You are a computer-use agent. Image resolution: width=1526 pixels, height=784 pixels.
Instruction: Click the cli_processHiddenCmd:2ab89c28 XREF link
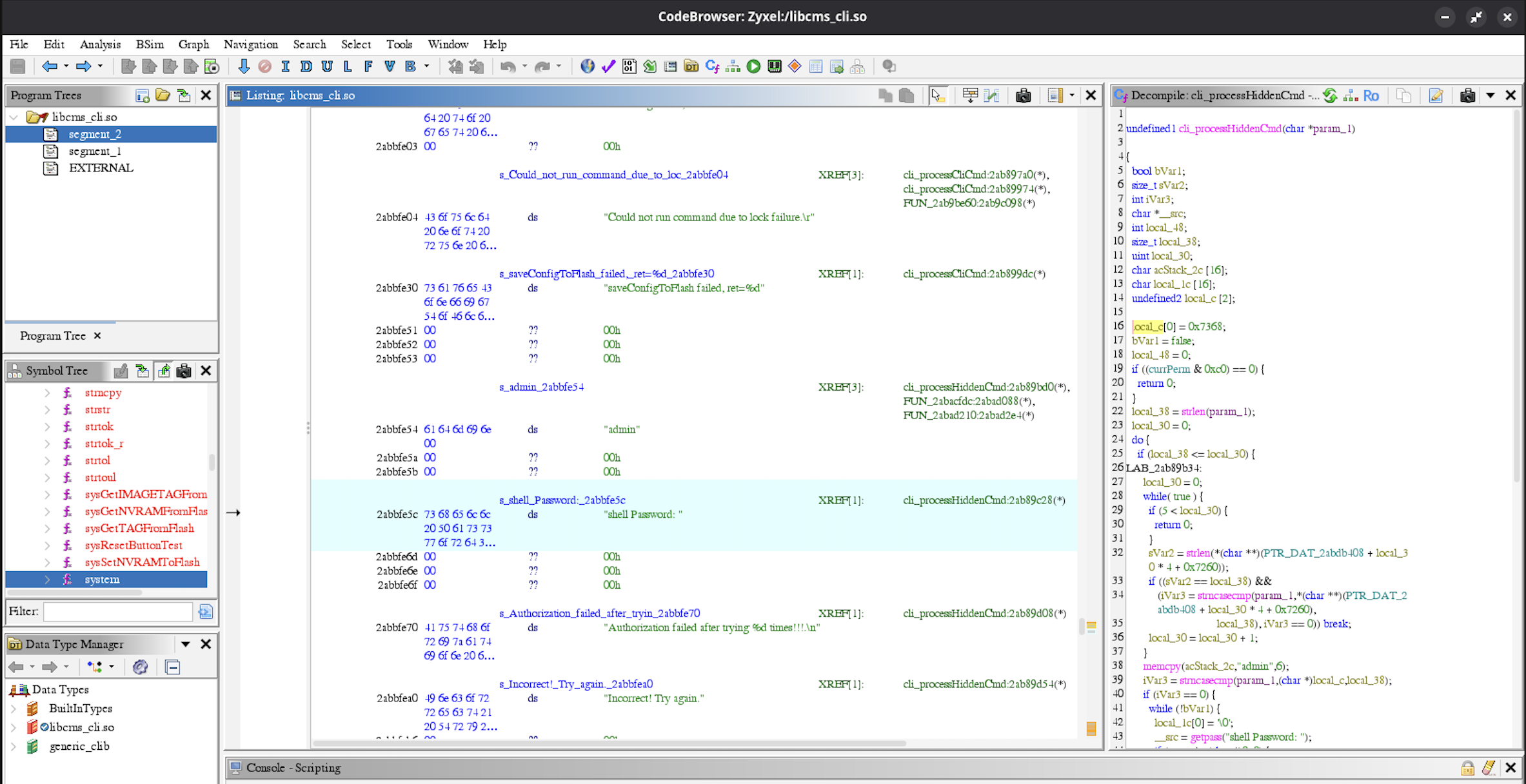984,500
